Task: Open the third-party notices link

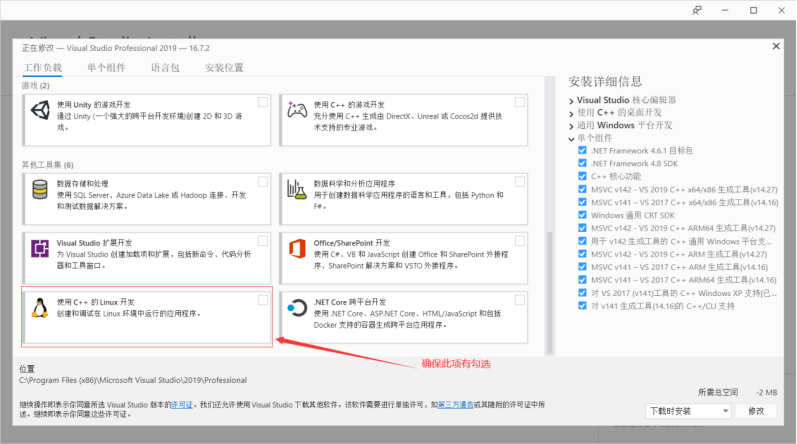Action: point(456,405)
